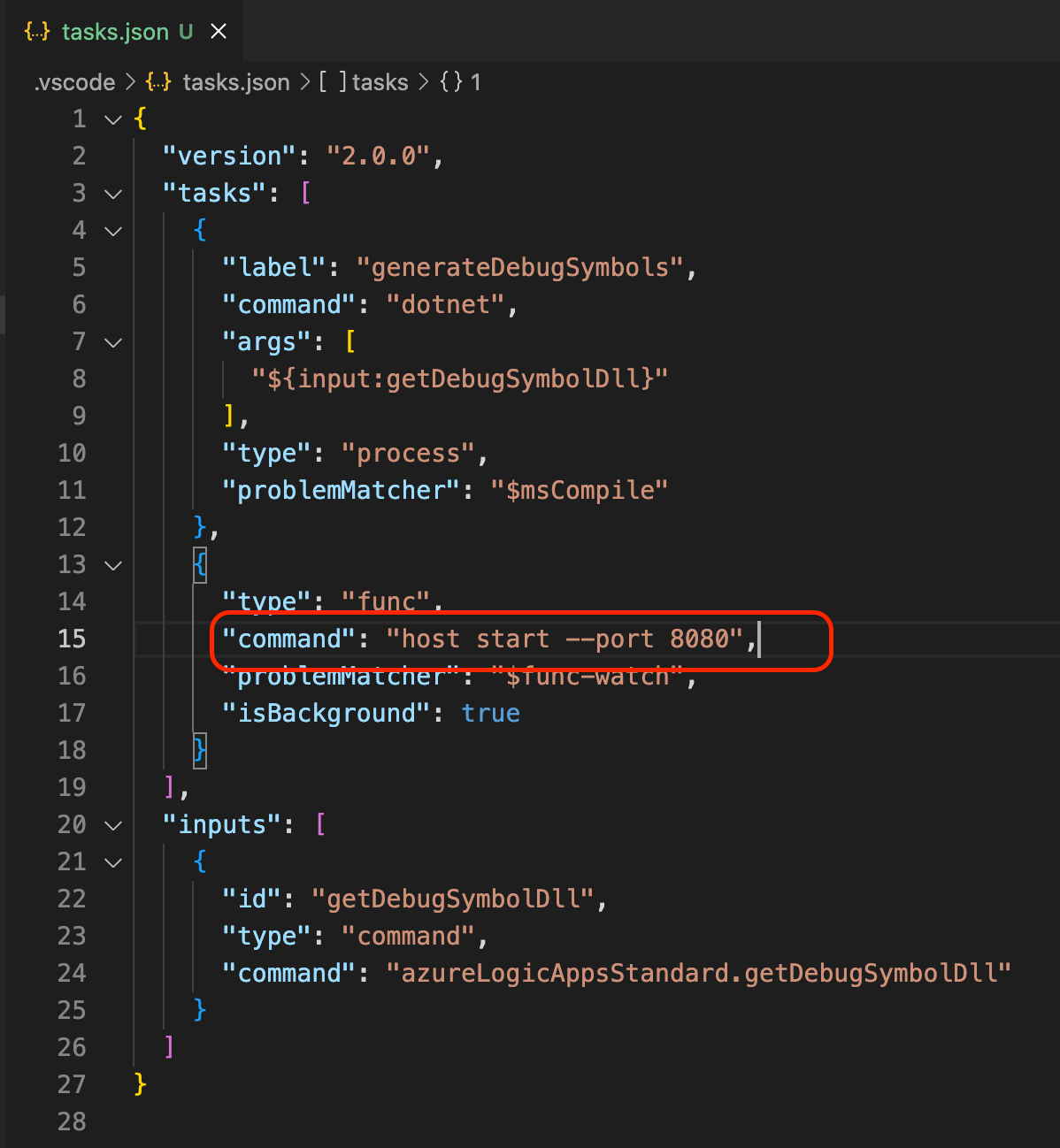Collapse the inputs array at line 20
This screenshot has width=1060, height=1148.
113,825
